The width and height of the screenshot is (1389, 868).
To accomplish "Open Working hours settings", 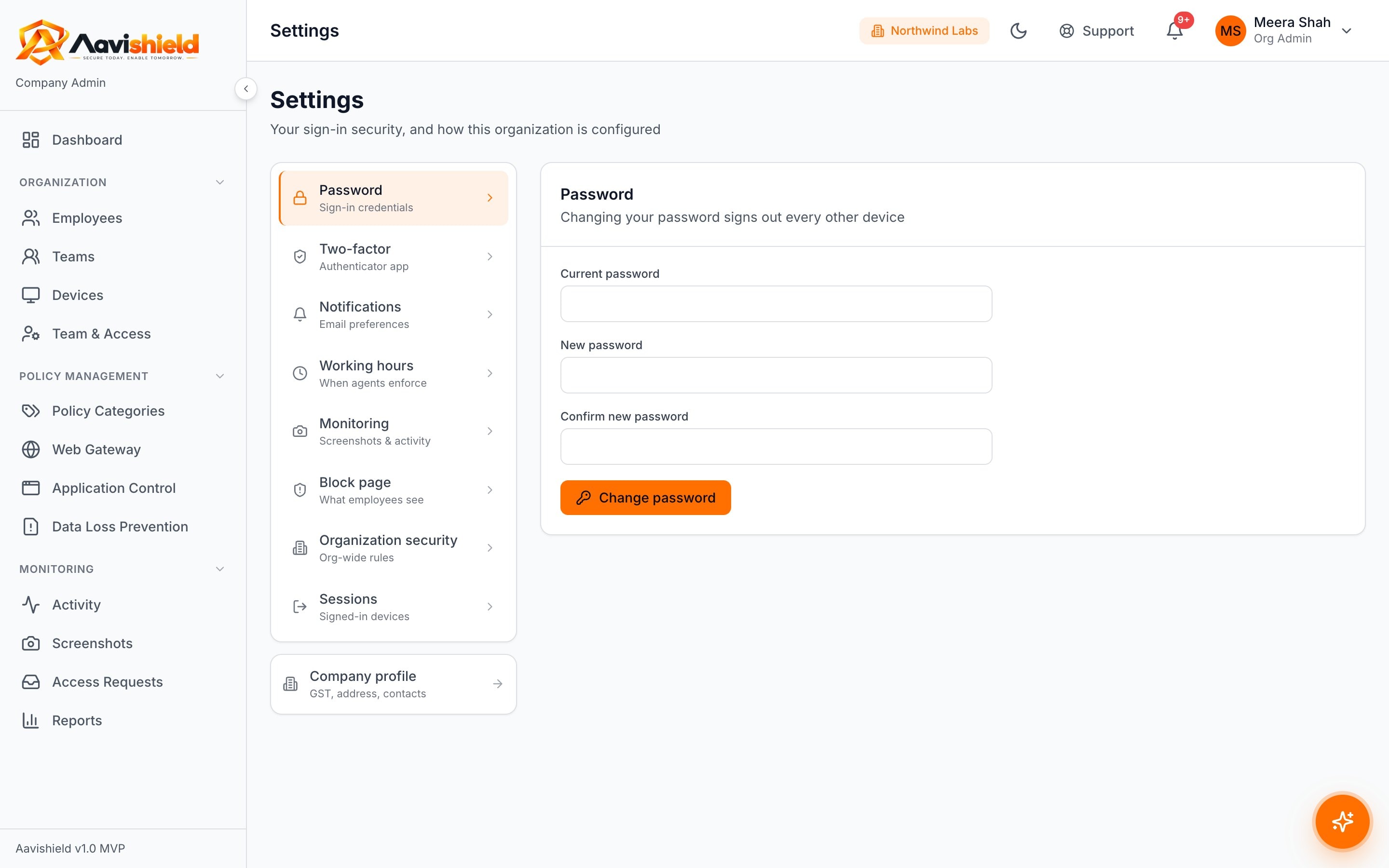I will coord(394,373).
